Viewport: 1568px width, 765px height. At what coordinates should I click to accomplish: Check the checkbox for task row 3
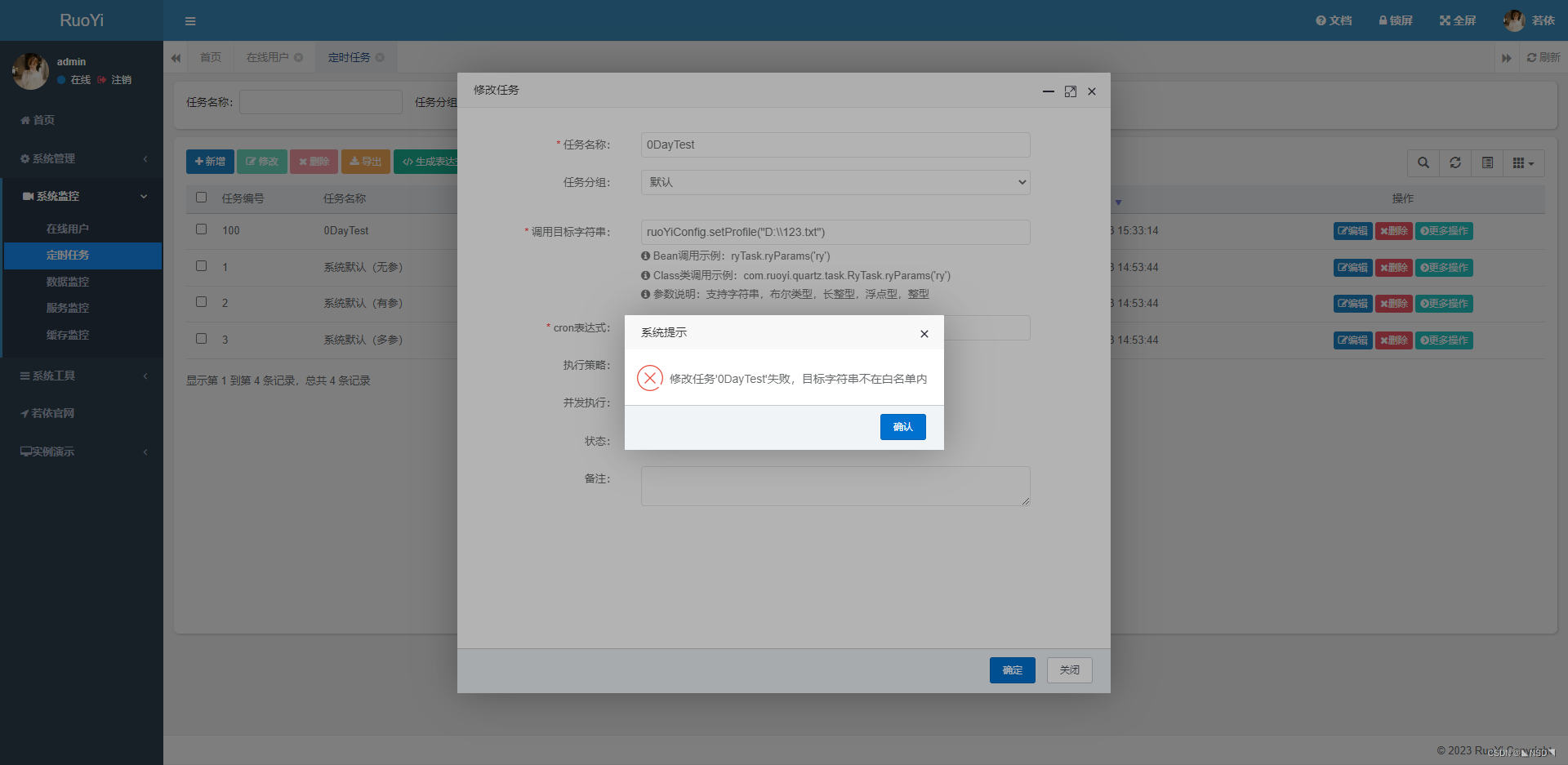tap(201, 339)
